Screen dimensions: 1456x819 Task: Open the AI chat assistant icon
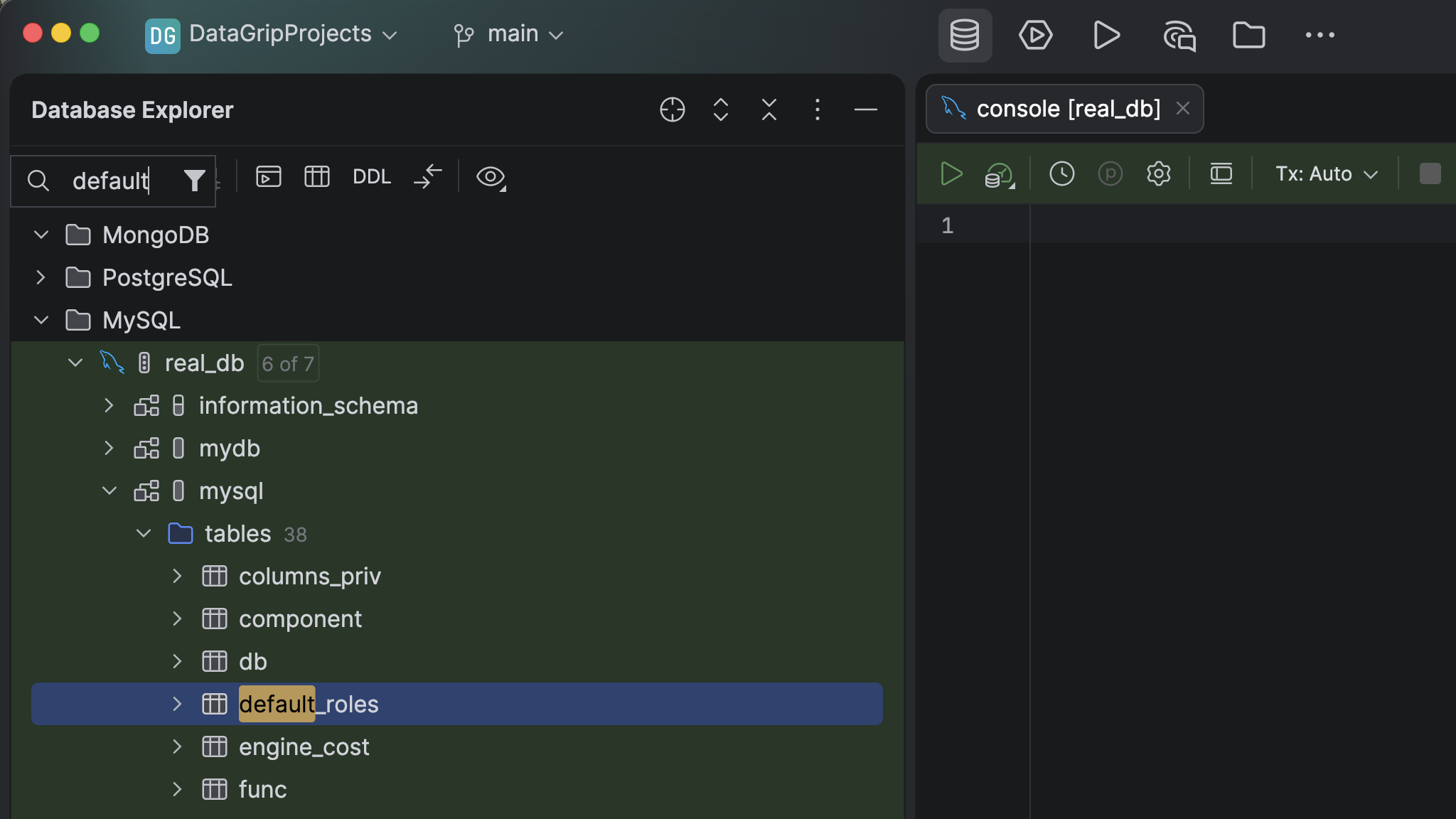pos(1179,36)
